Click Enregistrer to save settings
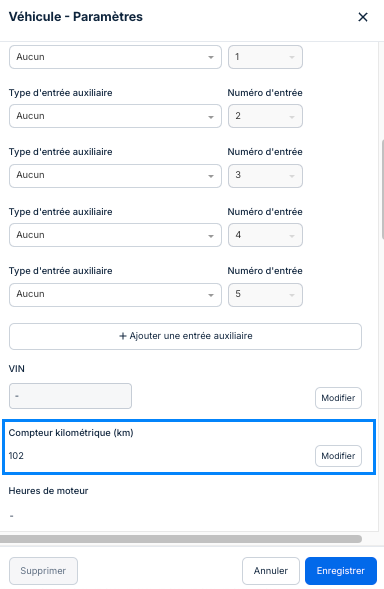 (x=341, y=571)
